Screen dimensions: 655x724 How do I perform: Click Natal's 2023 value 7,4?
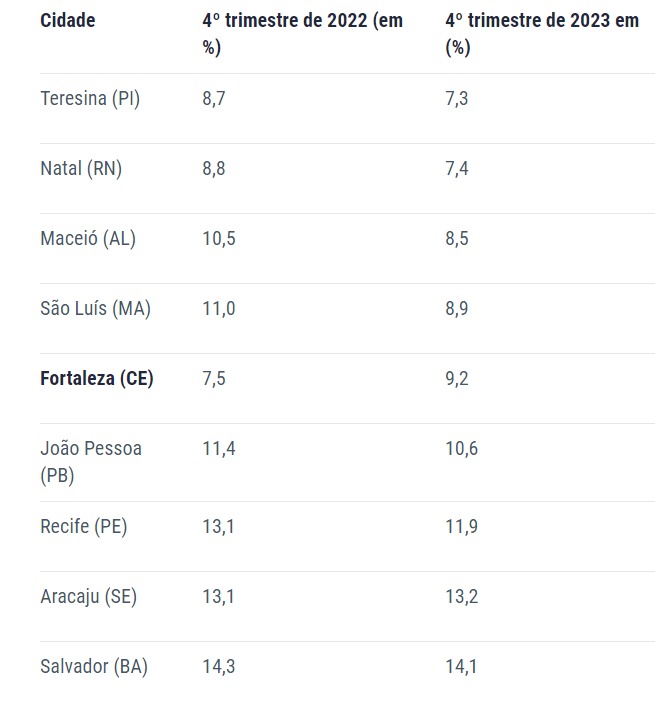457,169
